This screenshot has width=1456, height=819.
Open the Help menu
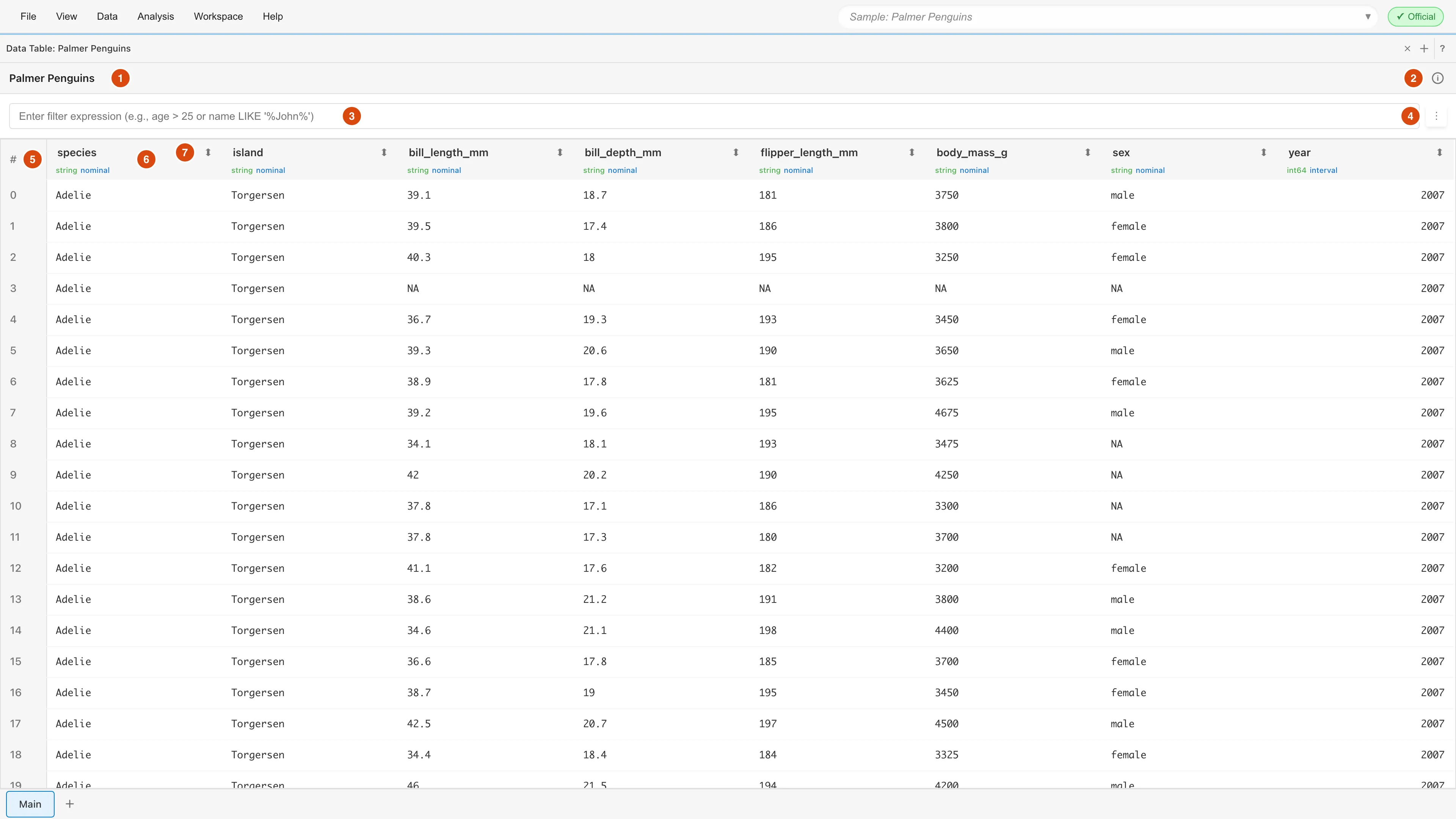273,16
